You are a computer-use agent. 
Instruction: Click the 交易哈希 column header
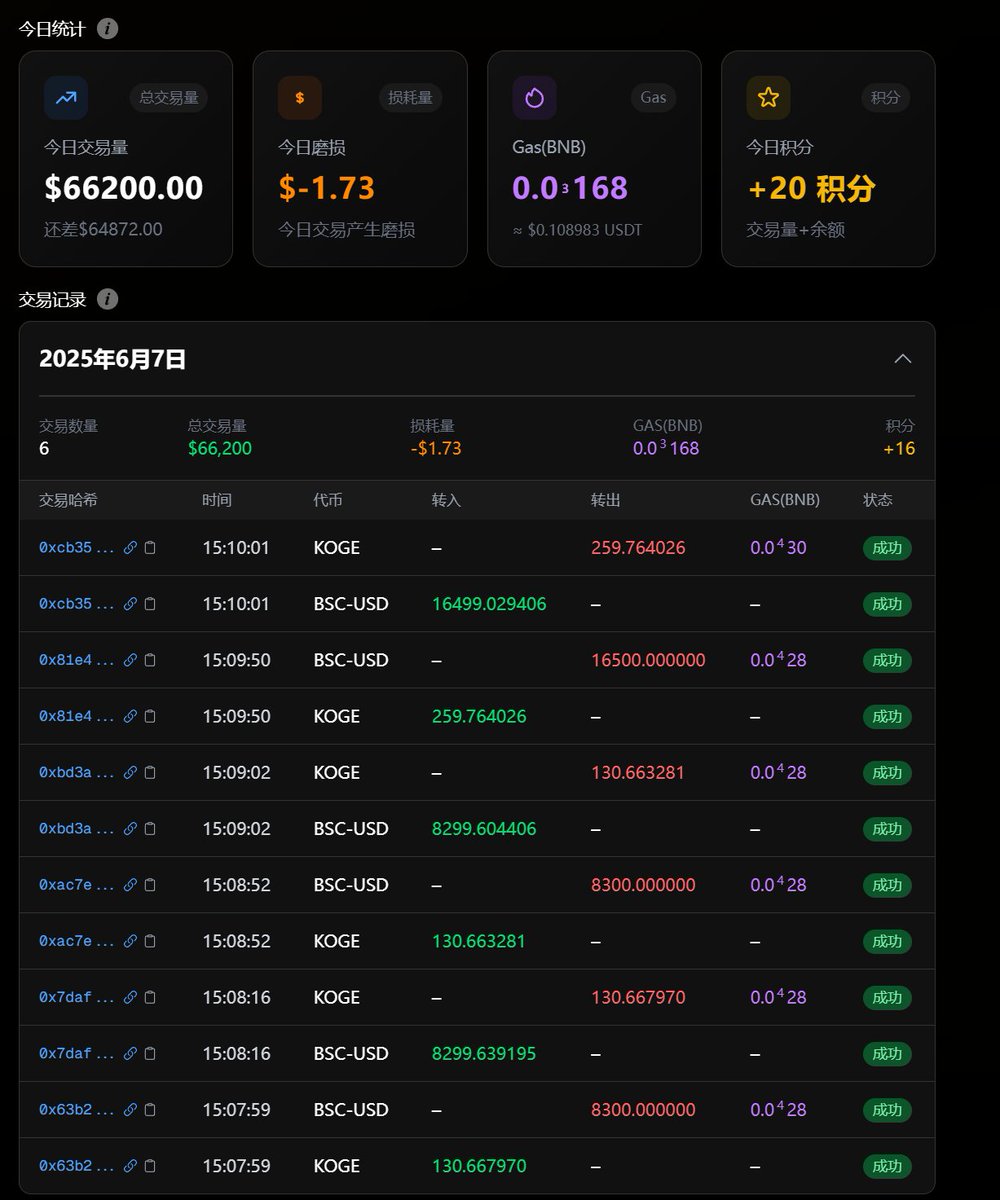click(x=68, y=500)
